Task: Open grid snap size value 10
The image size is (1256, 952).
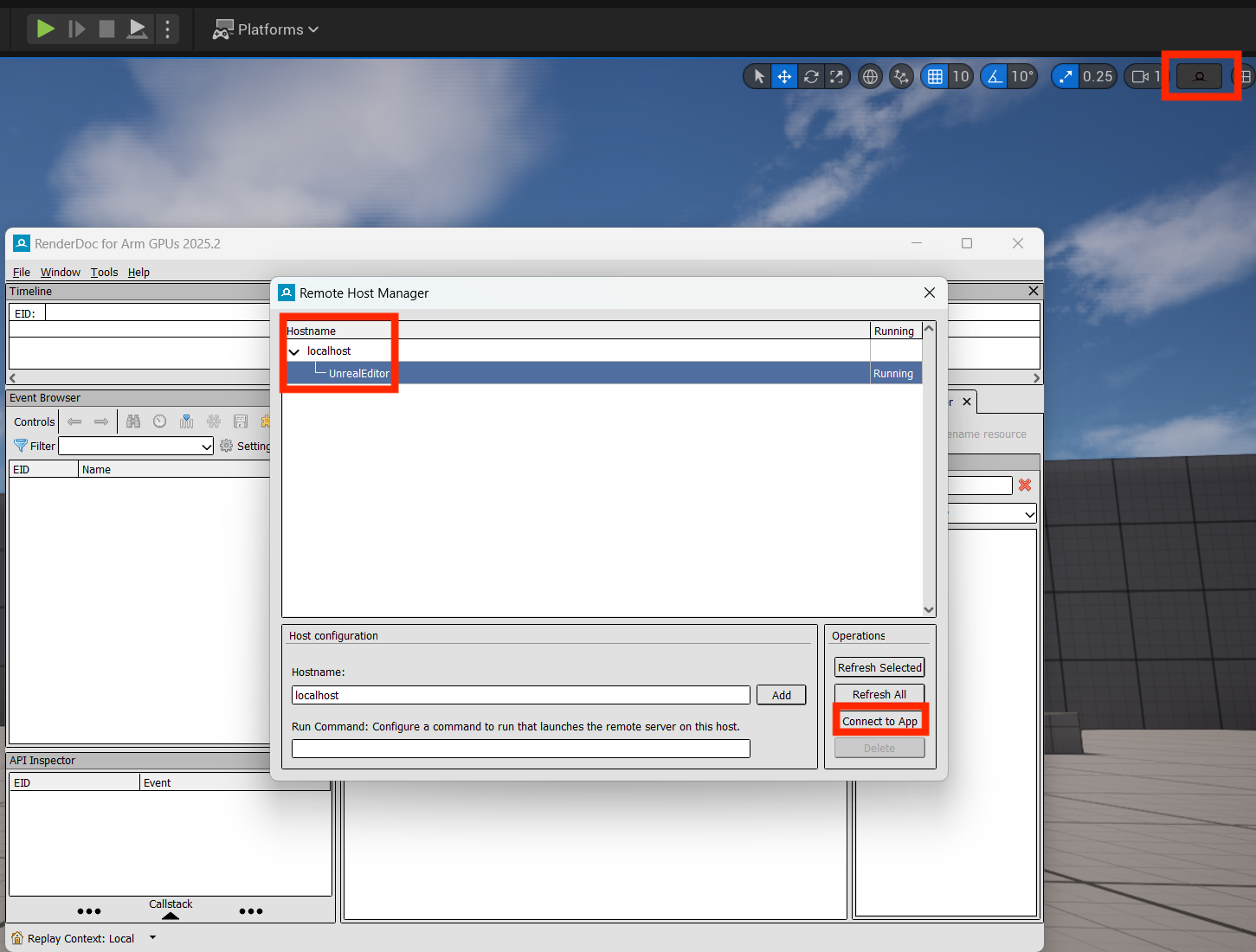Action: point(961,76)
